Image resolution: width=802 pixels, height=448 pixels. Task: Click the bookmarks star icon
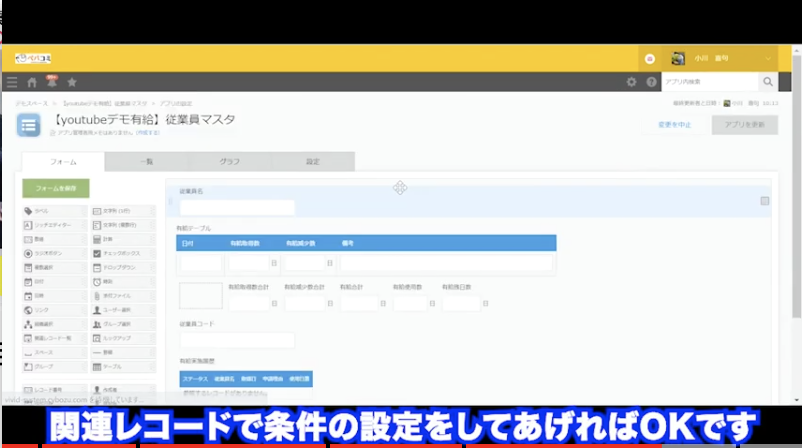[x=71, y=82]
